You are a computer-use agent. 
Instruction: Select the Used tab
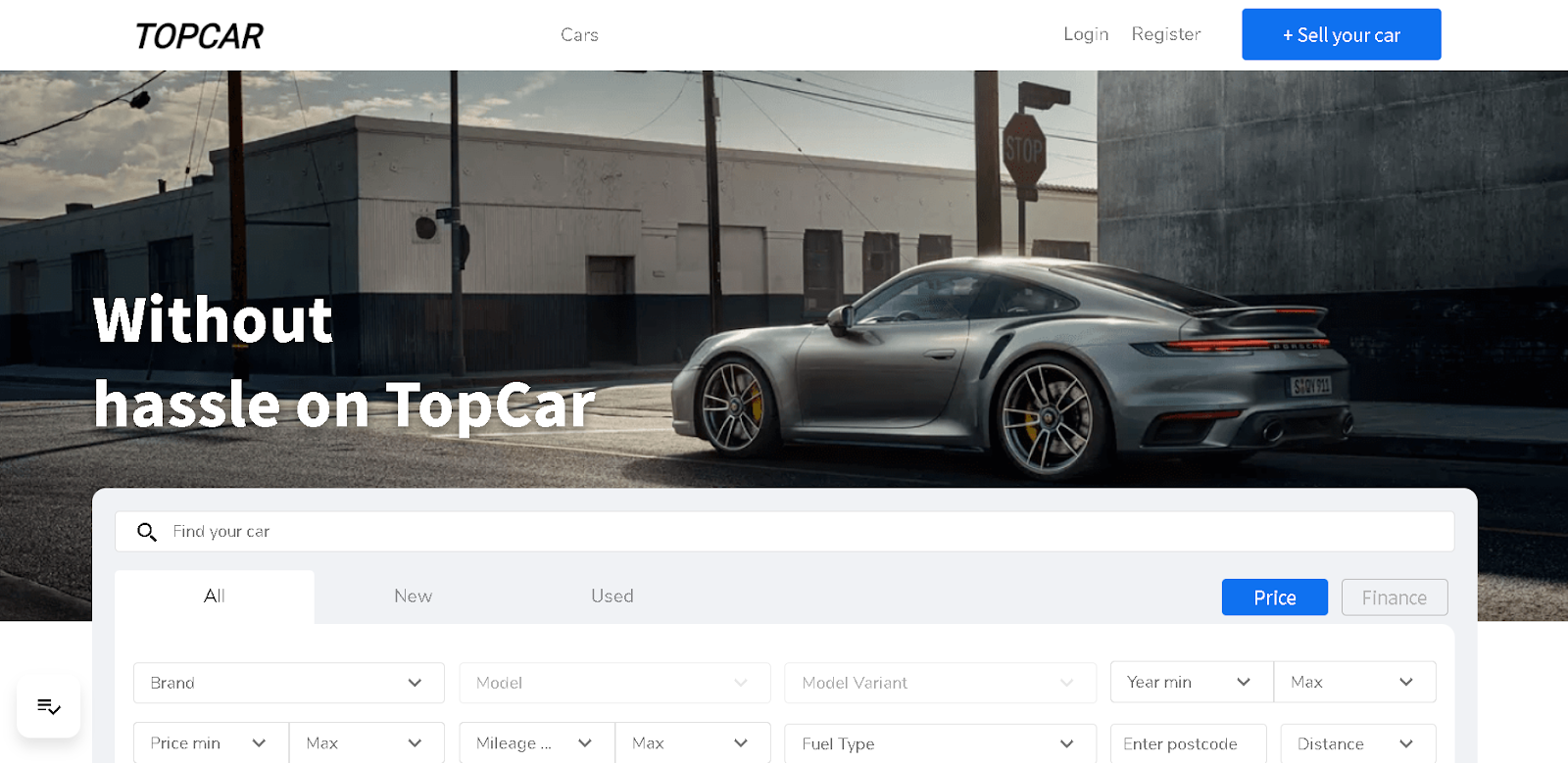(612, 596)
